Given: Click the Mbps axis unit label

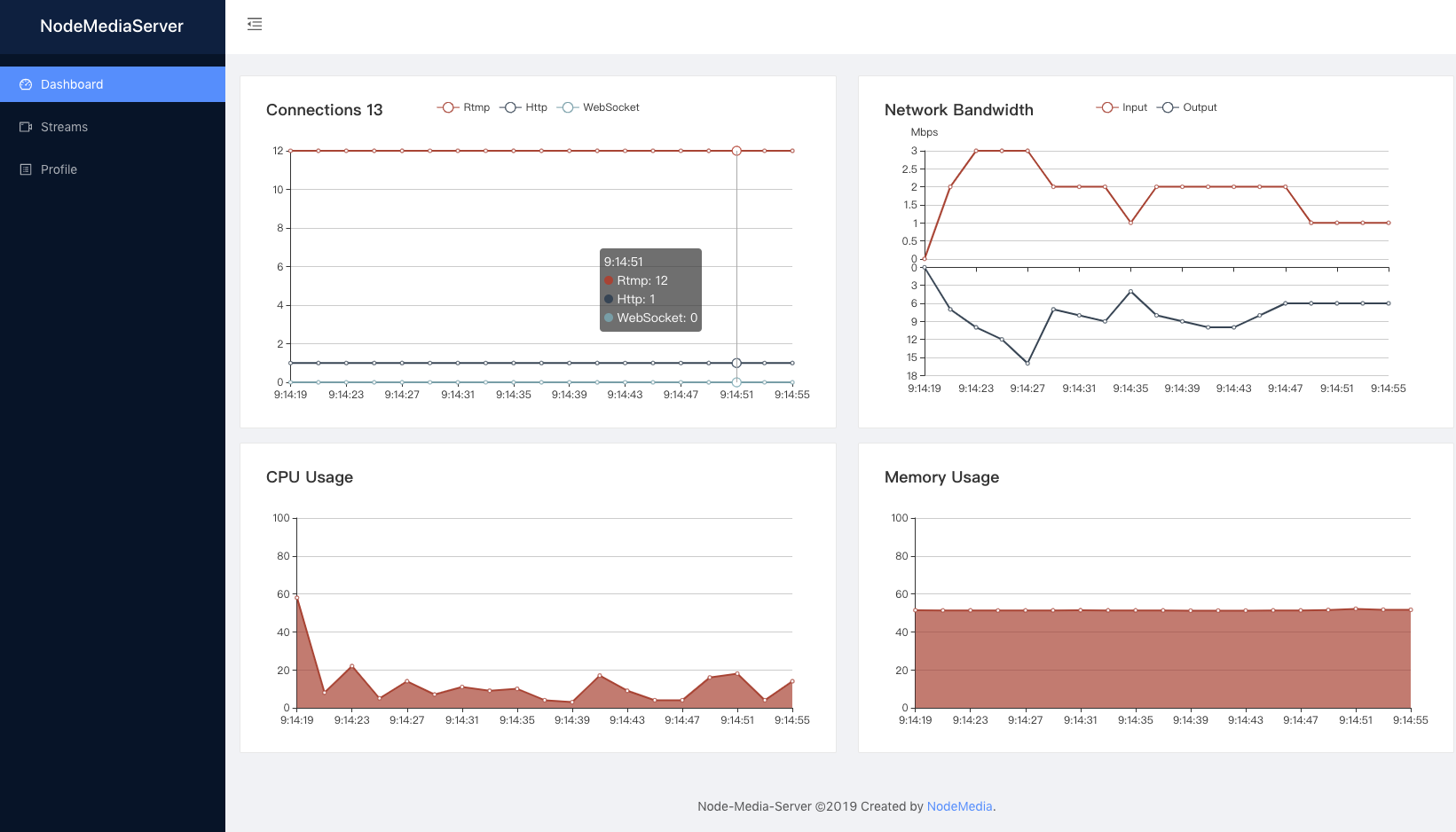Looking at the screenshot, I should 925,132.
